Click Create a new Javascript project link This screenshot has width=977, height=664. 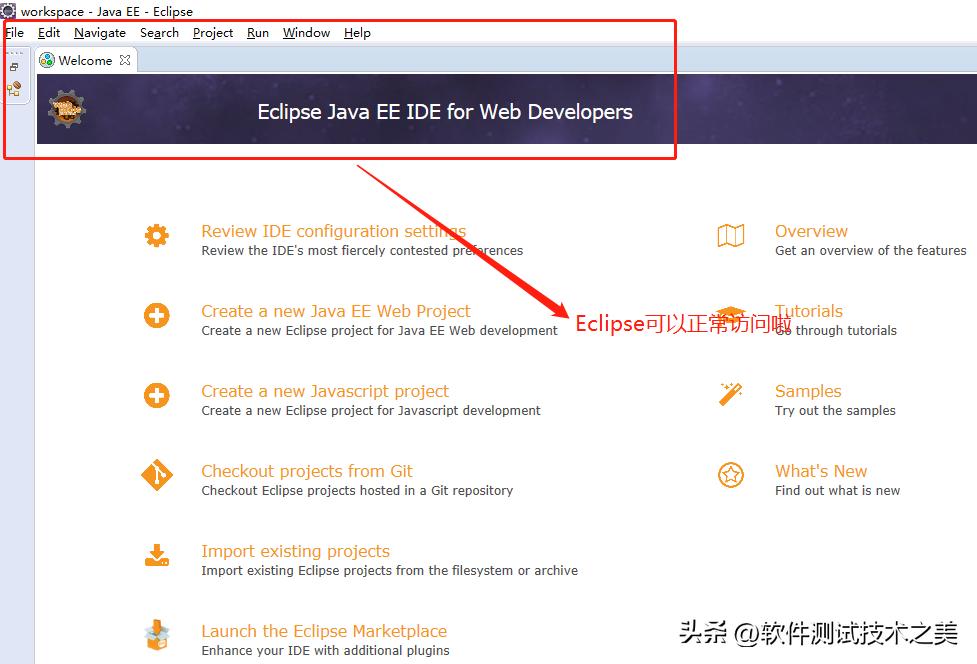[x=325, y=391]
